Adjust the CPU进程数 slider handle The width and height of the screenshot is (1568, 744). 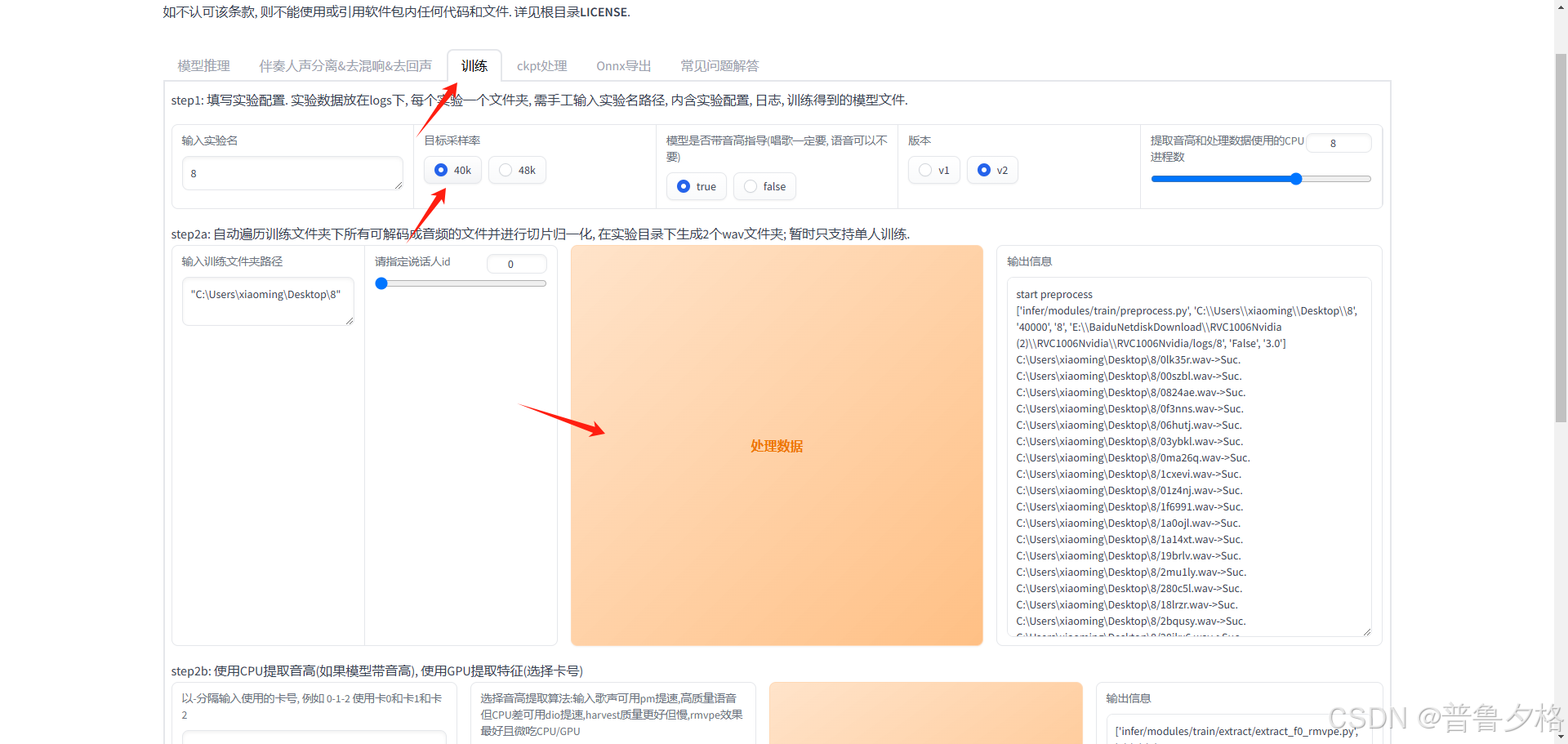point(1296,179)
